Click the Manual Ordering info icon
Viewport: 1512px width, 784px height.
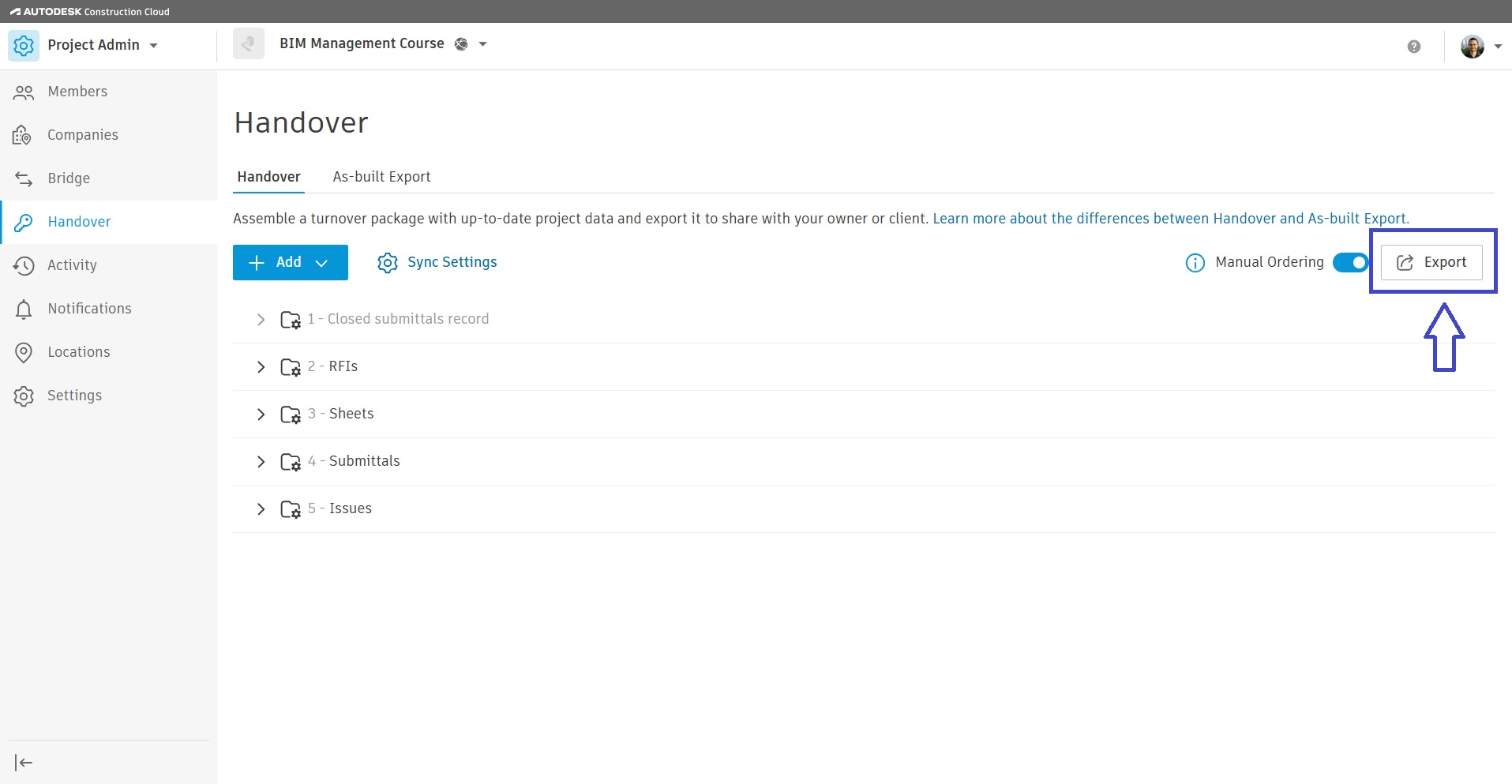pyautogui.click(x=1195, y=263)
